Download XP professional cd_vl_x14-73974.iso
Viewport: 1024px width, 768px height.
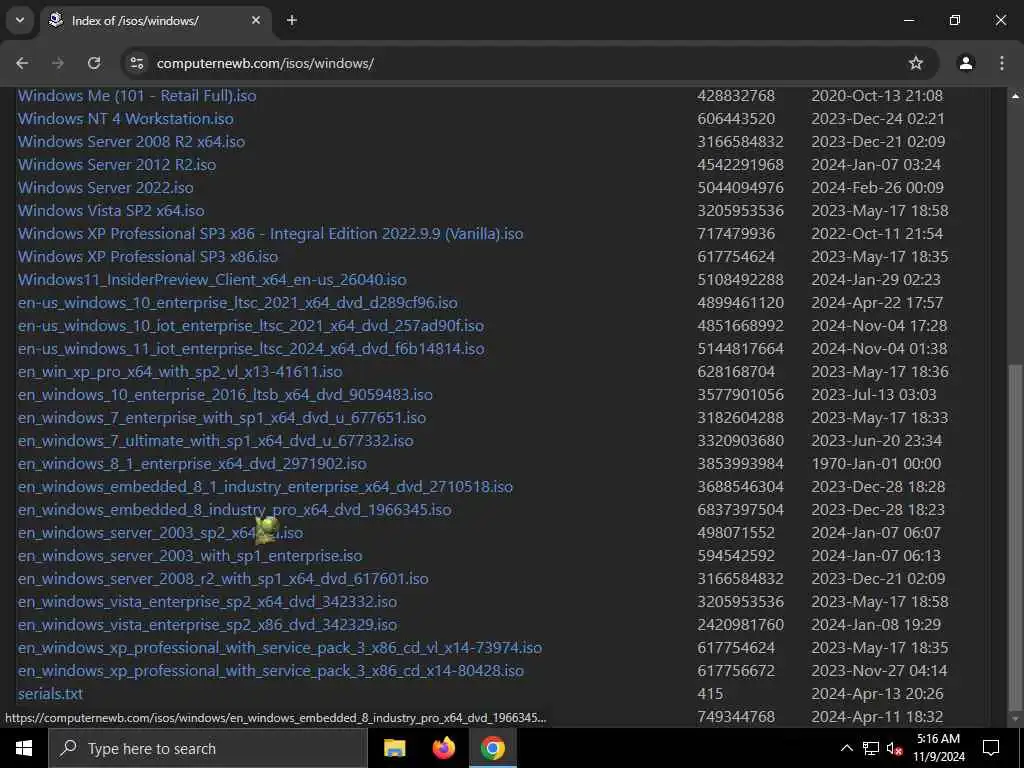pos(280,648)
